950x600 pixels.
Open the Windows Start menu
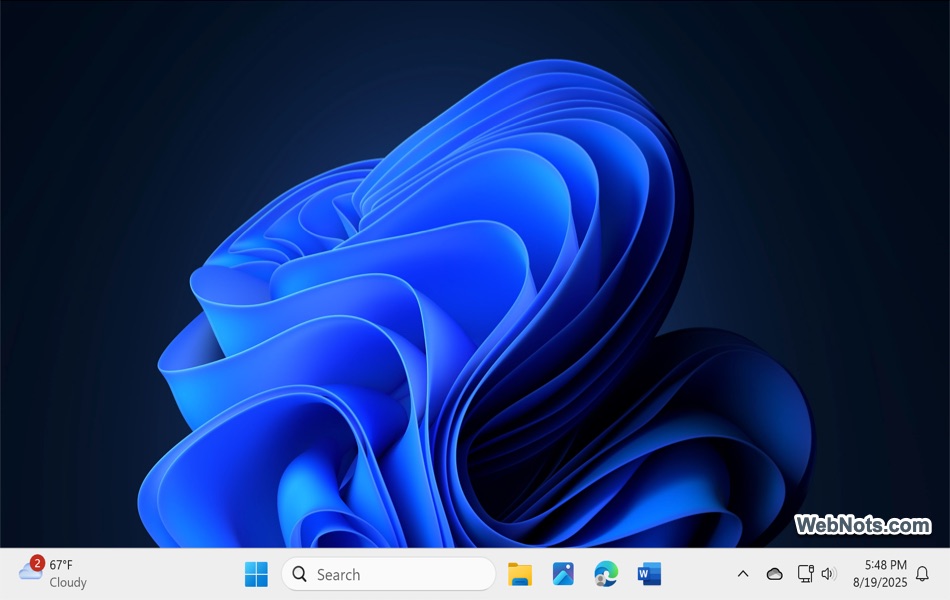pos(256,574)
